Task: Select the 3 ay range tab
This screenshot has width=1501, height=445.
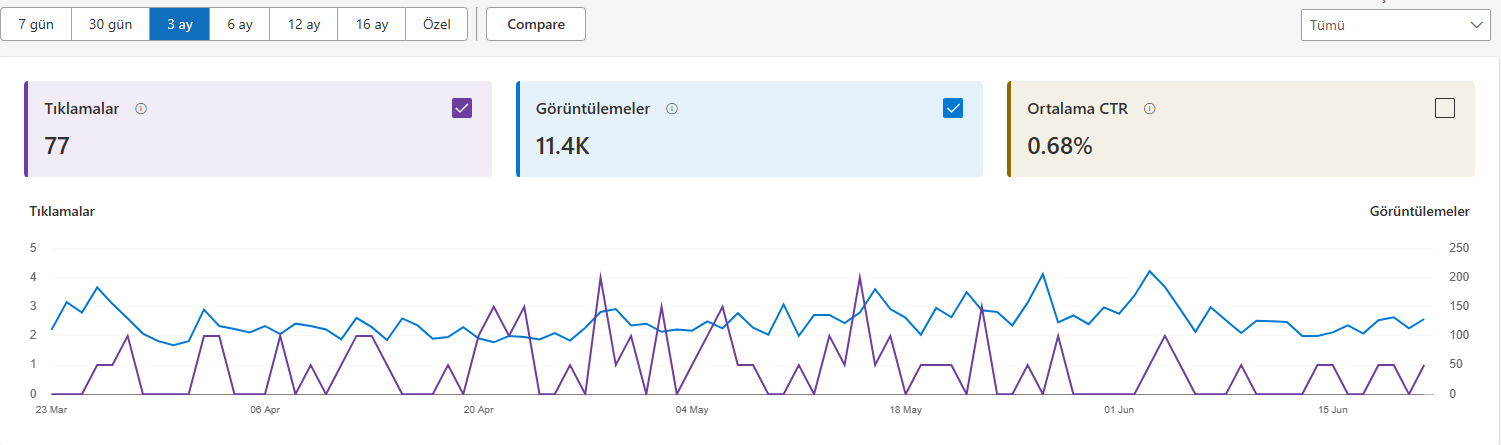Action: click(180, 25)
